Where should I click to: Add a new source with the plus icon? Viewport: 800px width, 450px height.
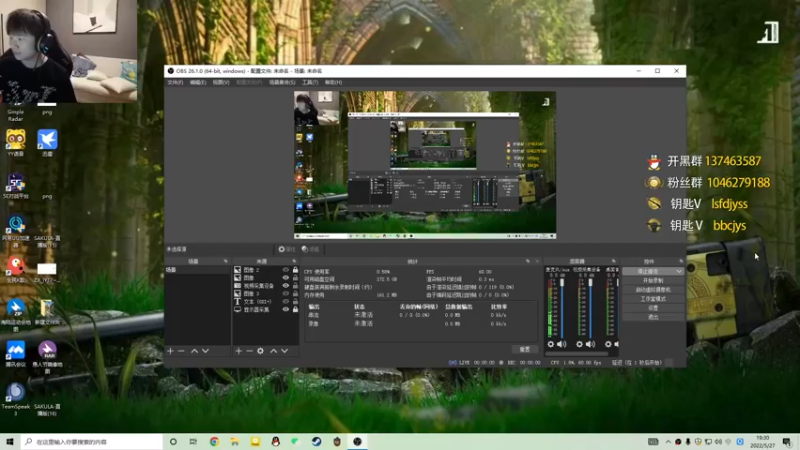point(238,351)
